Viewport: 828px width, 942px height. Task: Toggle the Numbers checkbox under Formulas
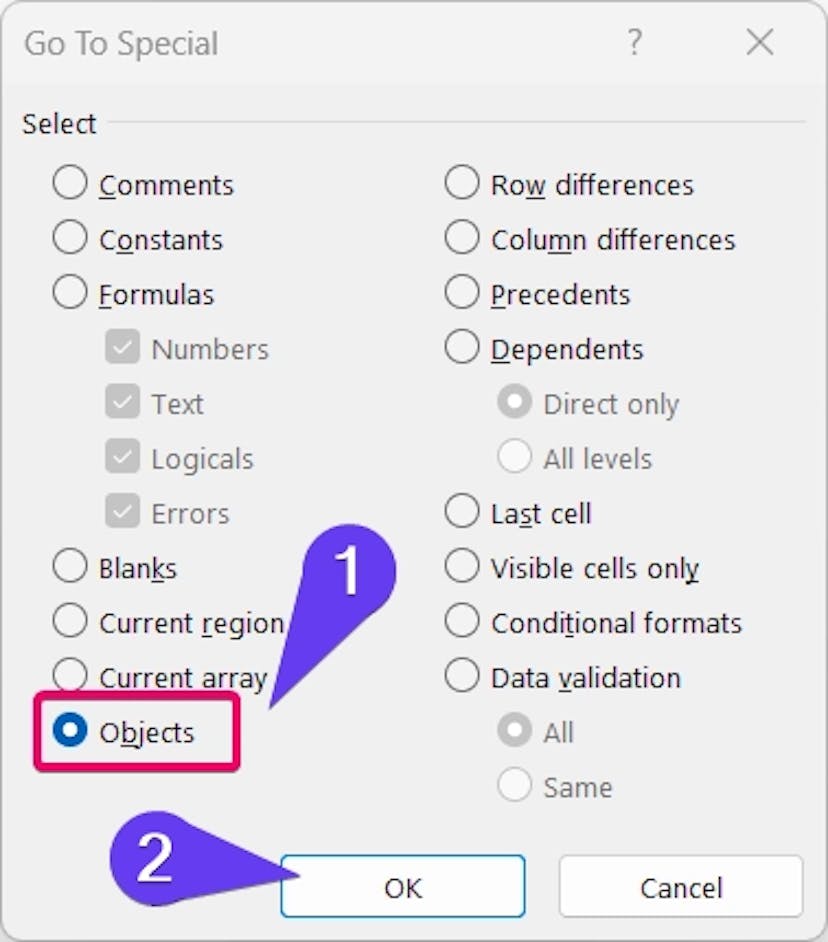[122, 348]
